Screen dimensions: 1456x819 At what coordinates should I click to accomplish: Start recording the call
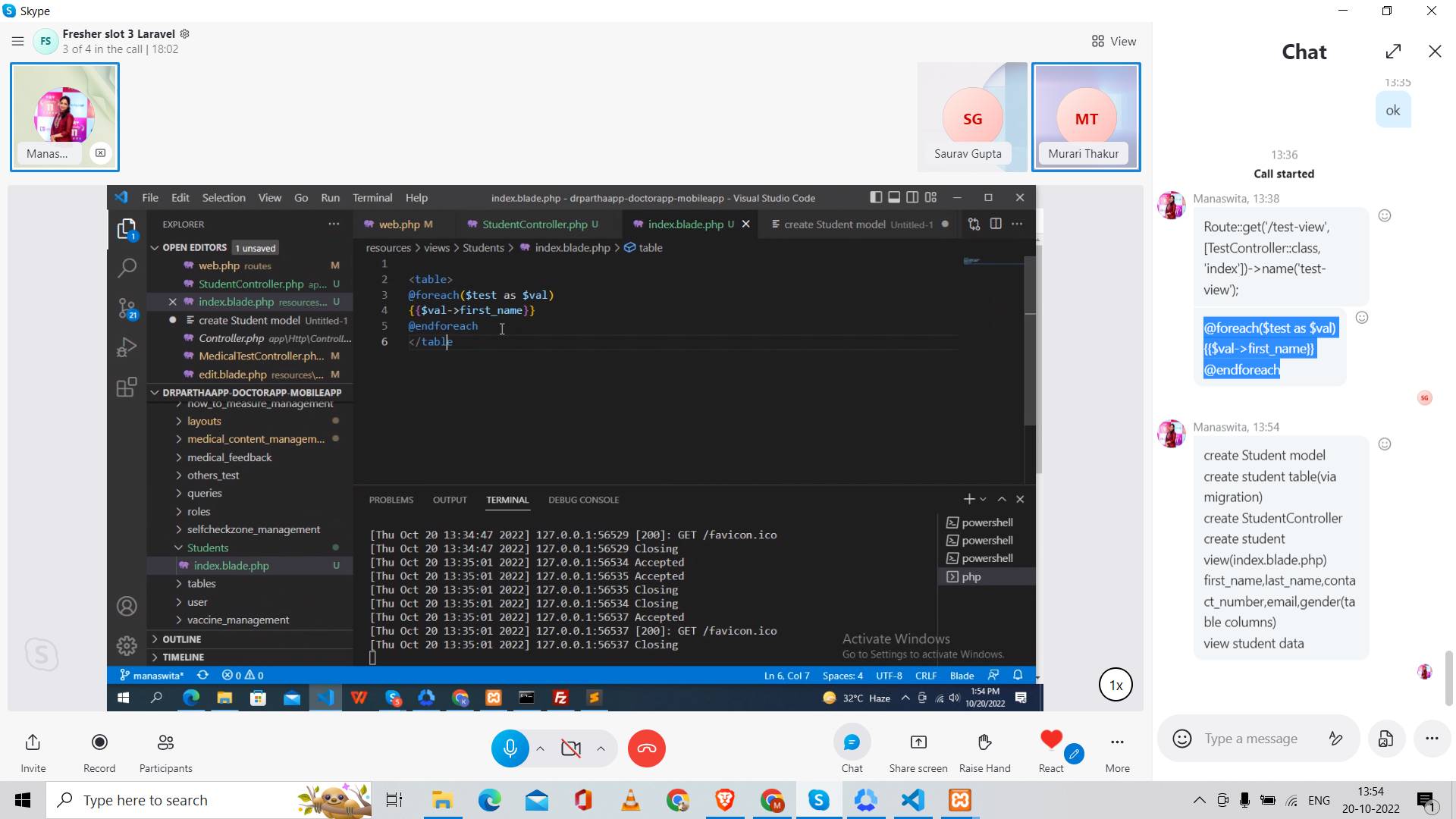[99, 749]
